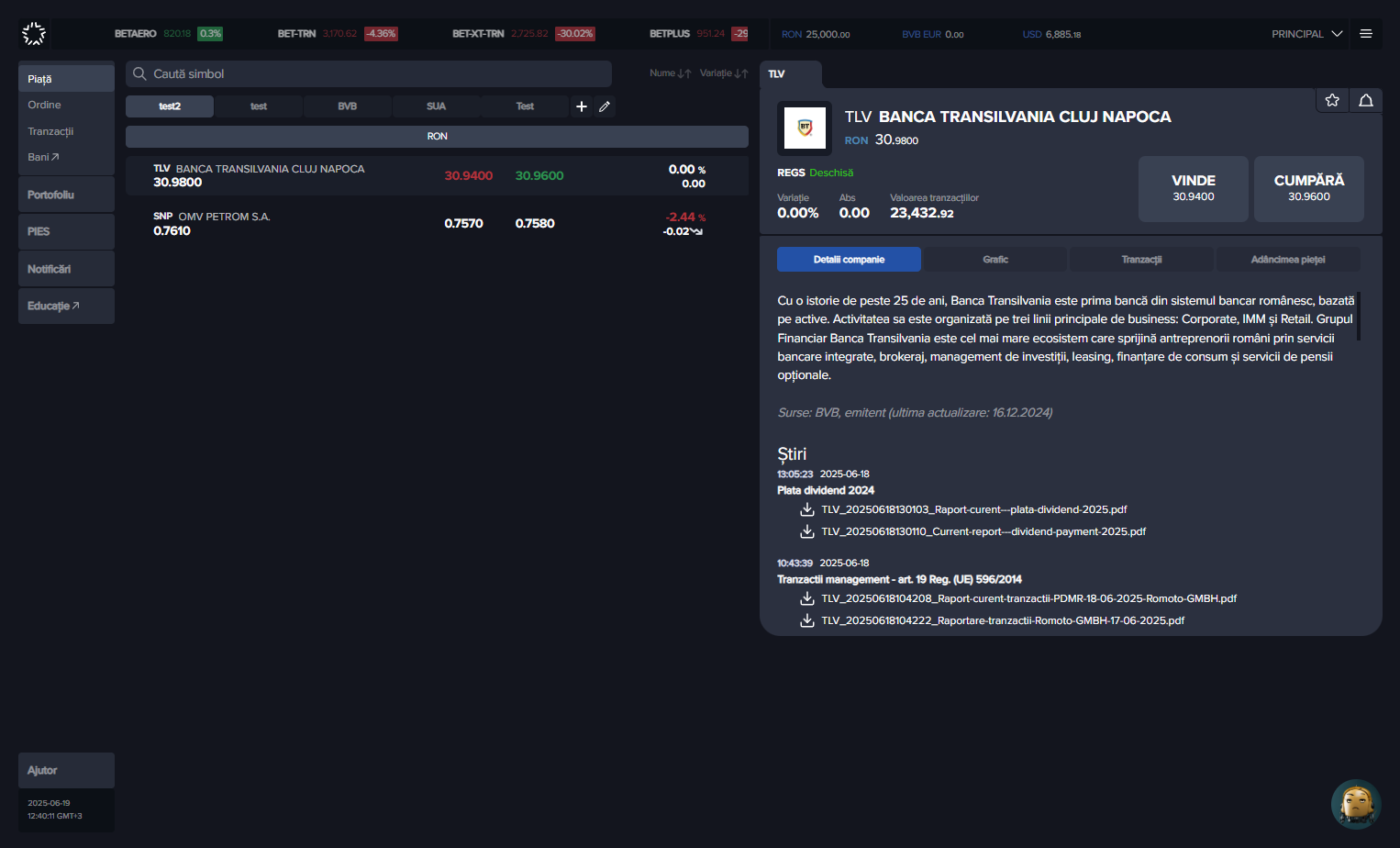
Task: Expand the PRINCIPAL account dropdown
Action: (x=1307, y=34)
